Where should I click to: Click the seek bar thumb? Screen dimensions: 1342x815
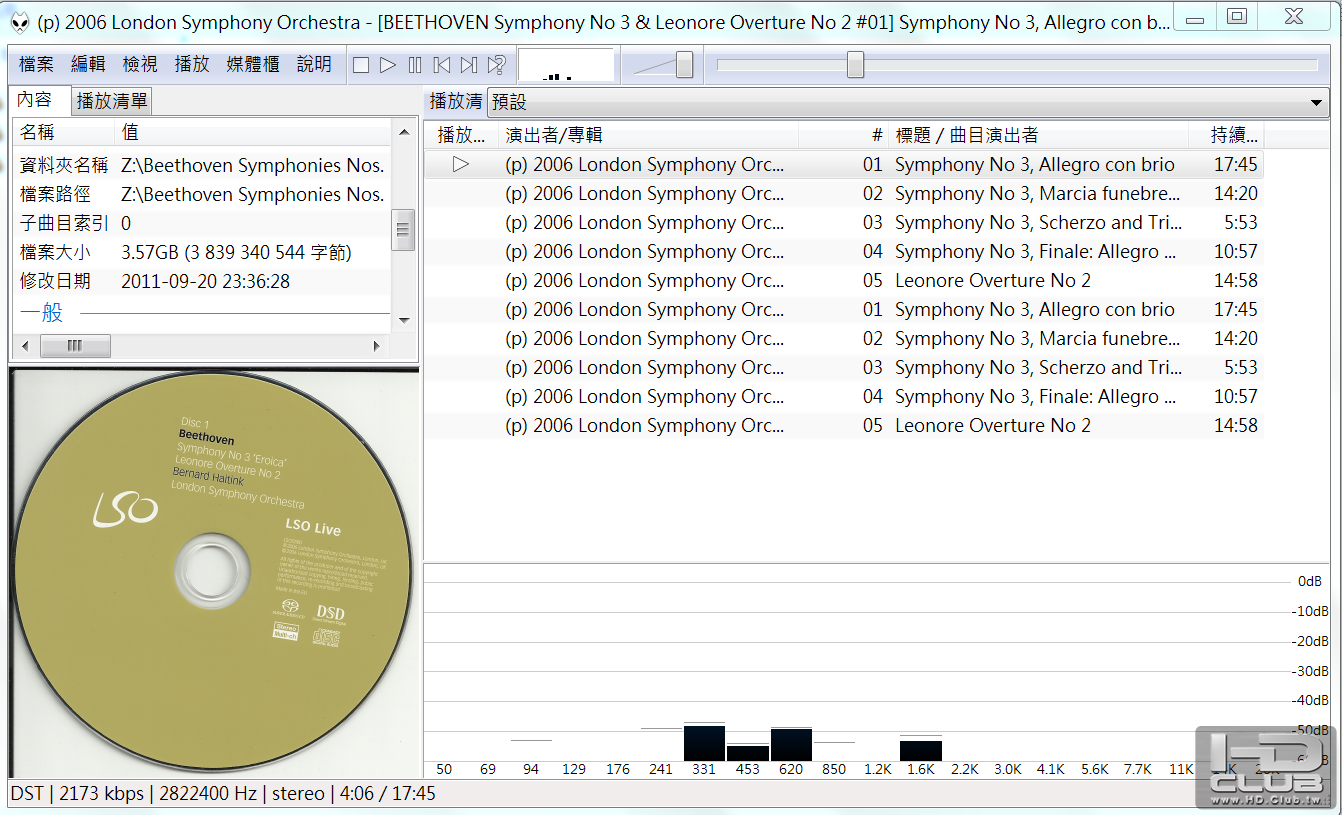[x=855, y=65]
